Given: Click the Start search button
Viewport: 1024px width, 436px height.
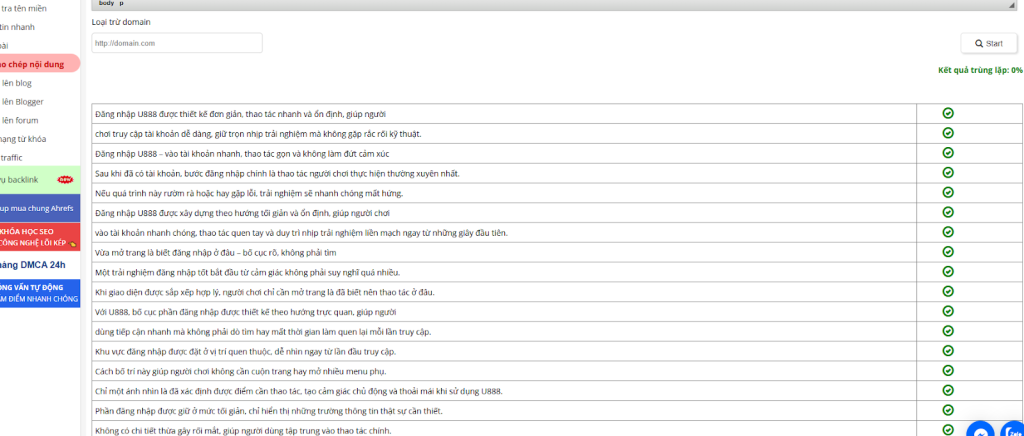Looking at the screenshot, I should [x=988, y=43].
